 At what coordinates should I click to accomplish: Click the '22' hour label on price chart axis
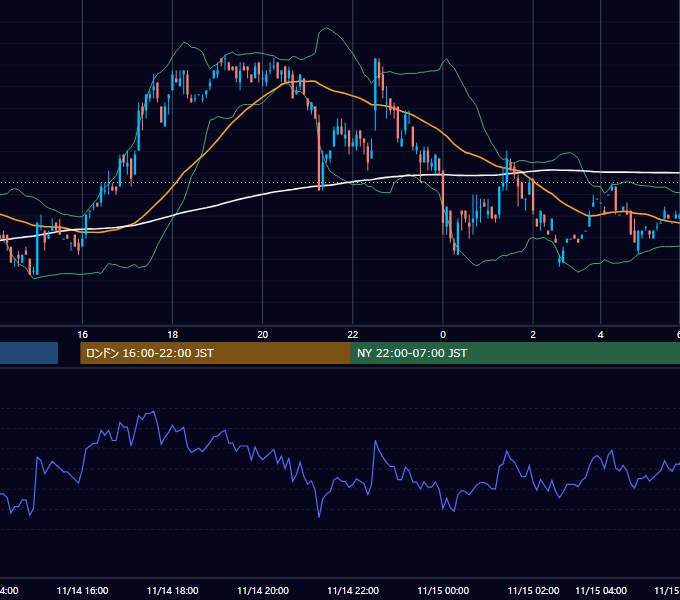point(353,335)
